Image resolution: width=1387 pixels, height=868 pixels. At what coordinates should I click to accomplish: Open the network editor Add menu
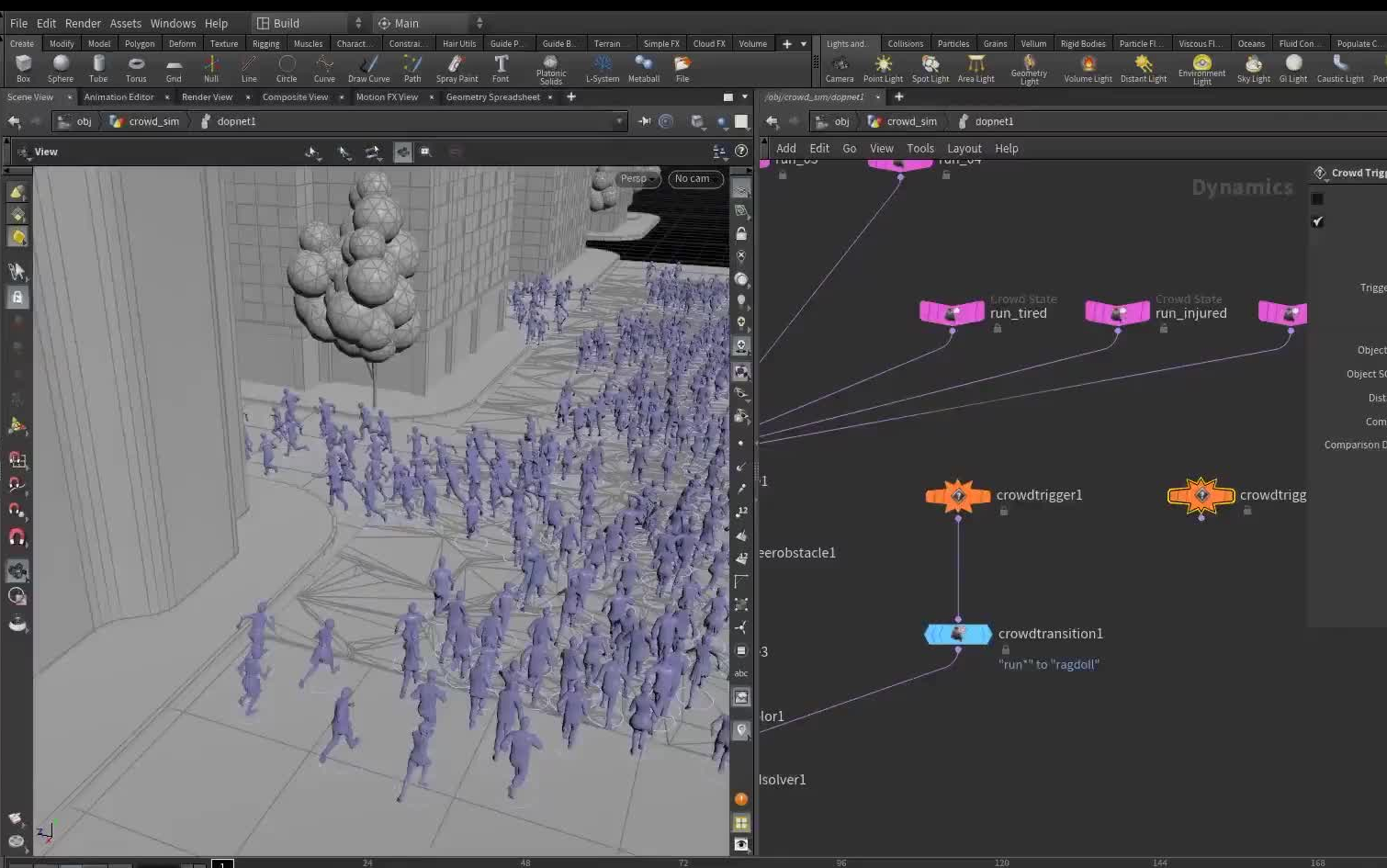pos(786,148)
